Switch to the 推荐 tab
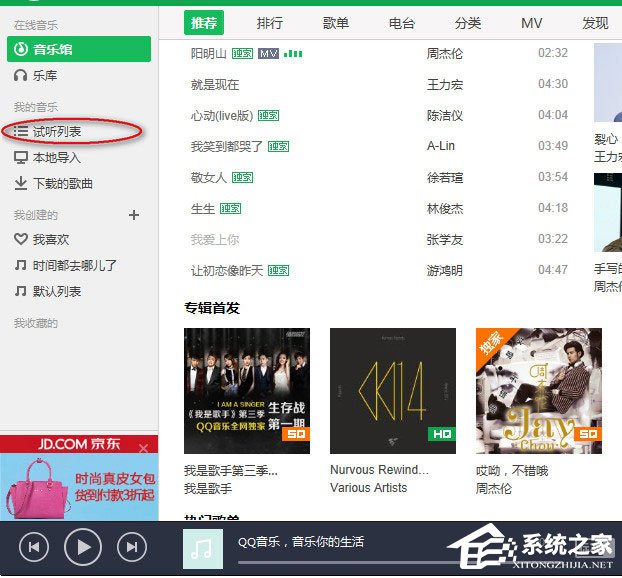The height and width of the screenshot is (578, 622). 204,23
